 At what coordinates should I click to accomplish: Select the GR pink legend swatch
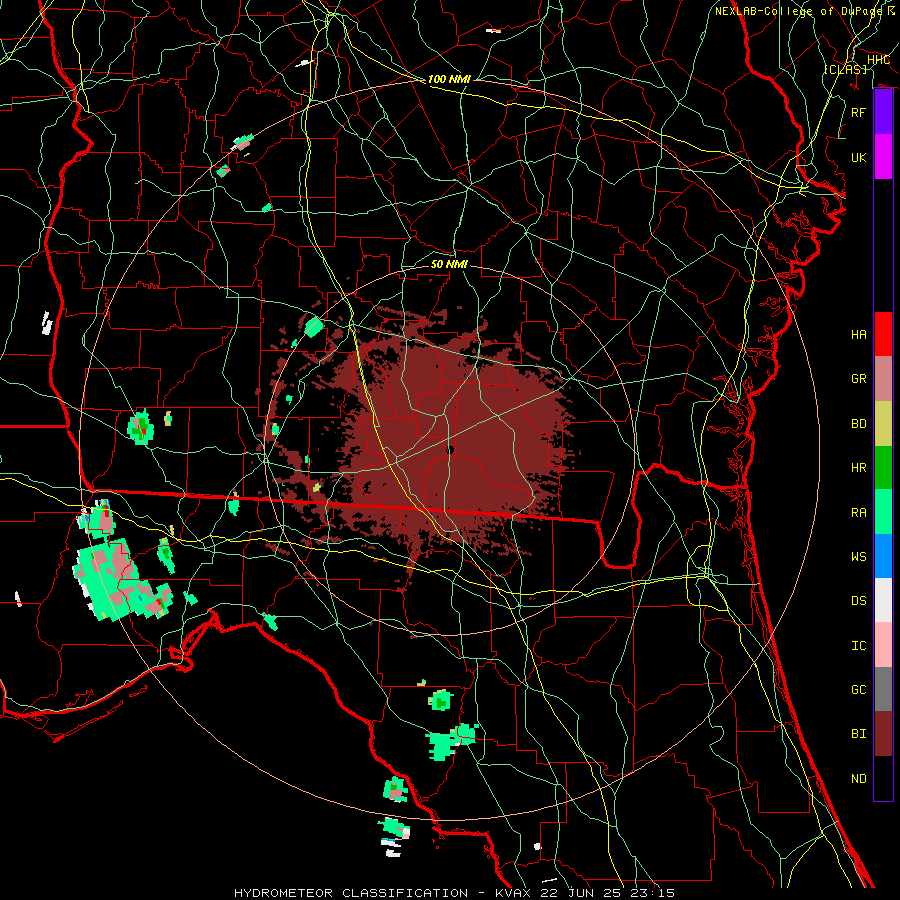883,378
